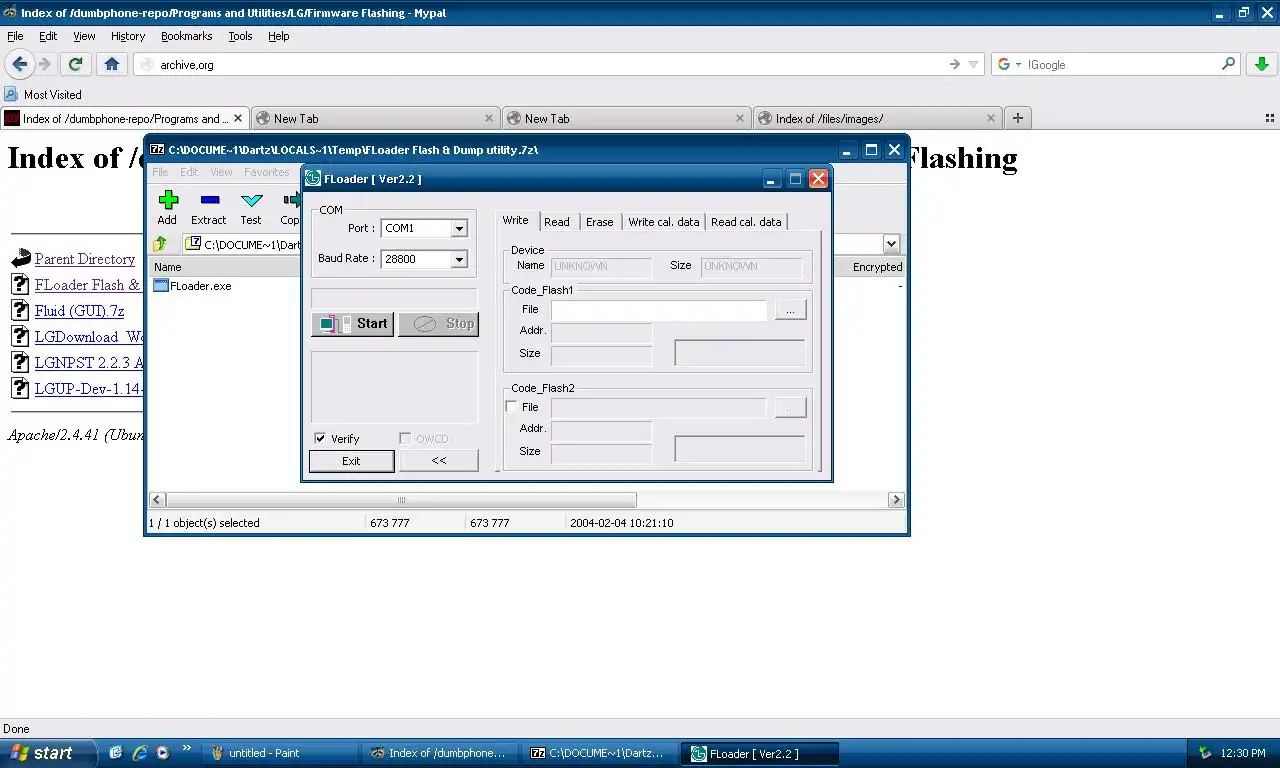The width and height of the screenshot is (1280, 768).
Task: Open the LGDownload link
Action: tap(89, 337)
